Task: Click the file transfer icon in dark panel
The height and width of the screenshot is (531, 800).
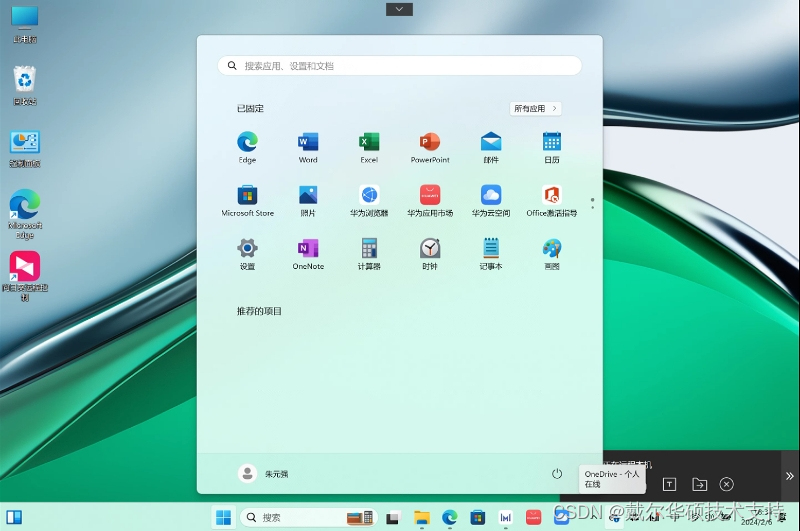Action: pos(699,484)
